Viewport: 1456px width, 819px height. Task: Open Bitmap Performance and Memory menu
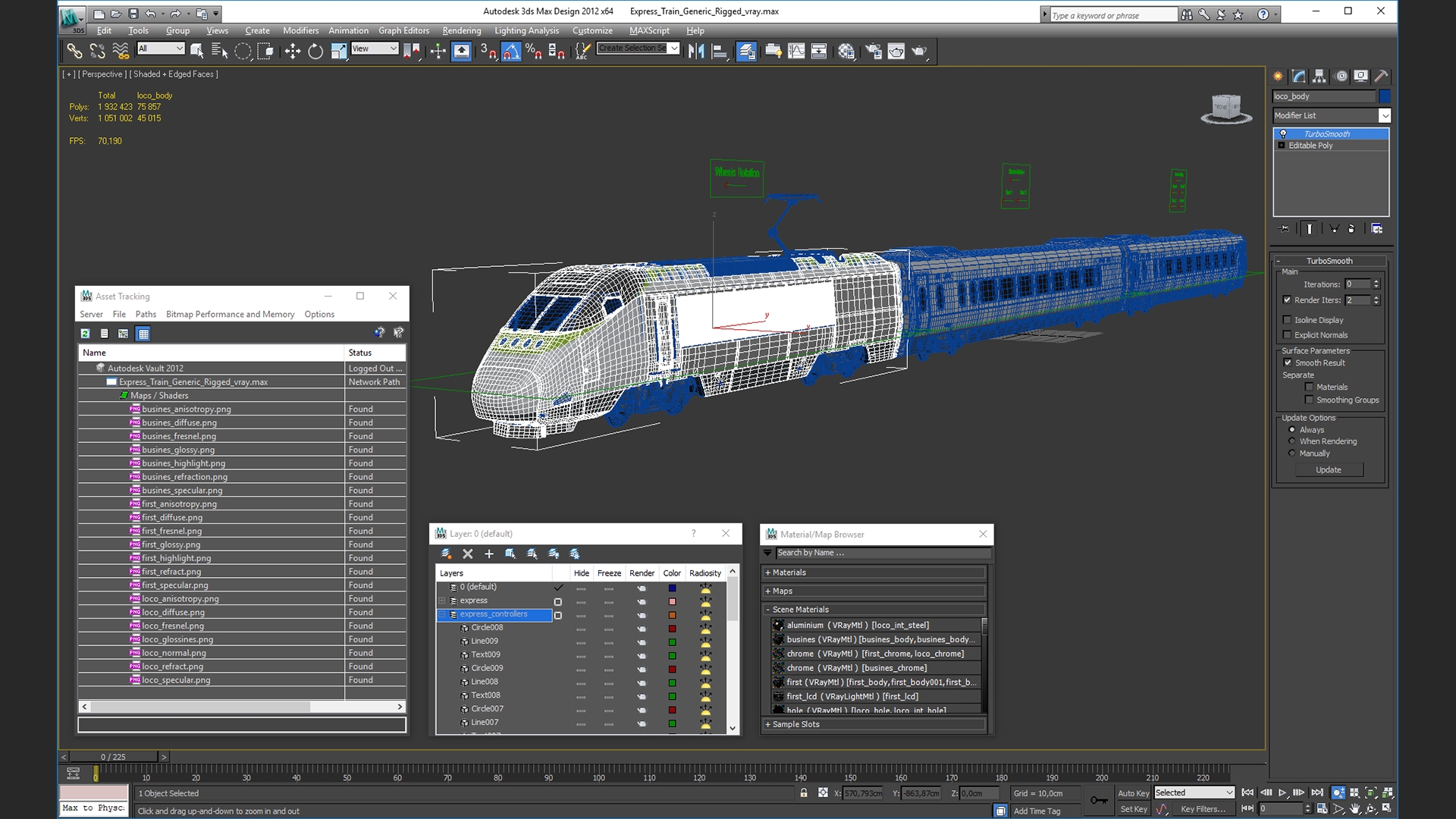click(x=230, y=314)
